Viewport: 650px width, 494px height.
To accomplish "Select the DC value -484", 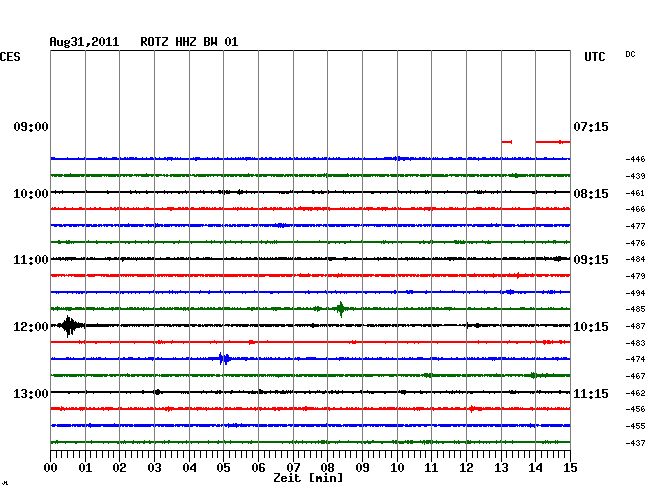I will coord(635,259).
